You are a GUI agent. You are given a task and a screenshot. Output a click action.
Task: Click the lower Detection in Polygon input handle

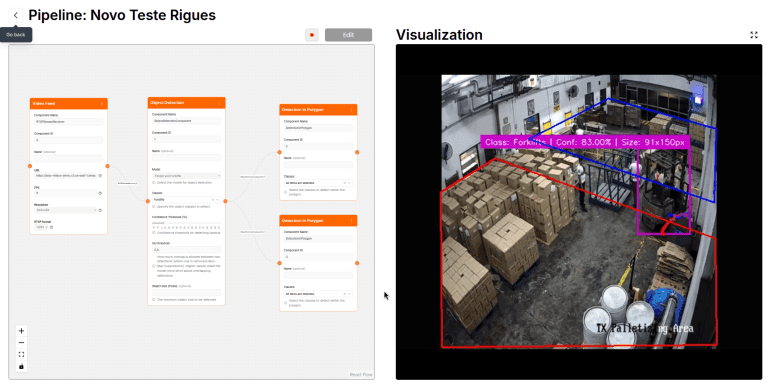click(280, 263)
